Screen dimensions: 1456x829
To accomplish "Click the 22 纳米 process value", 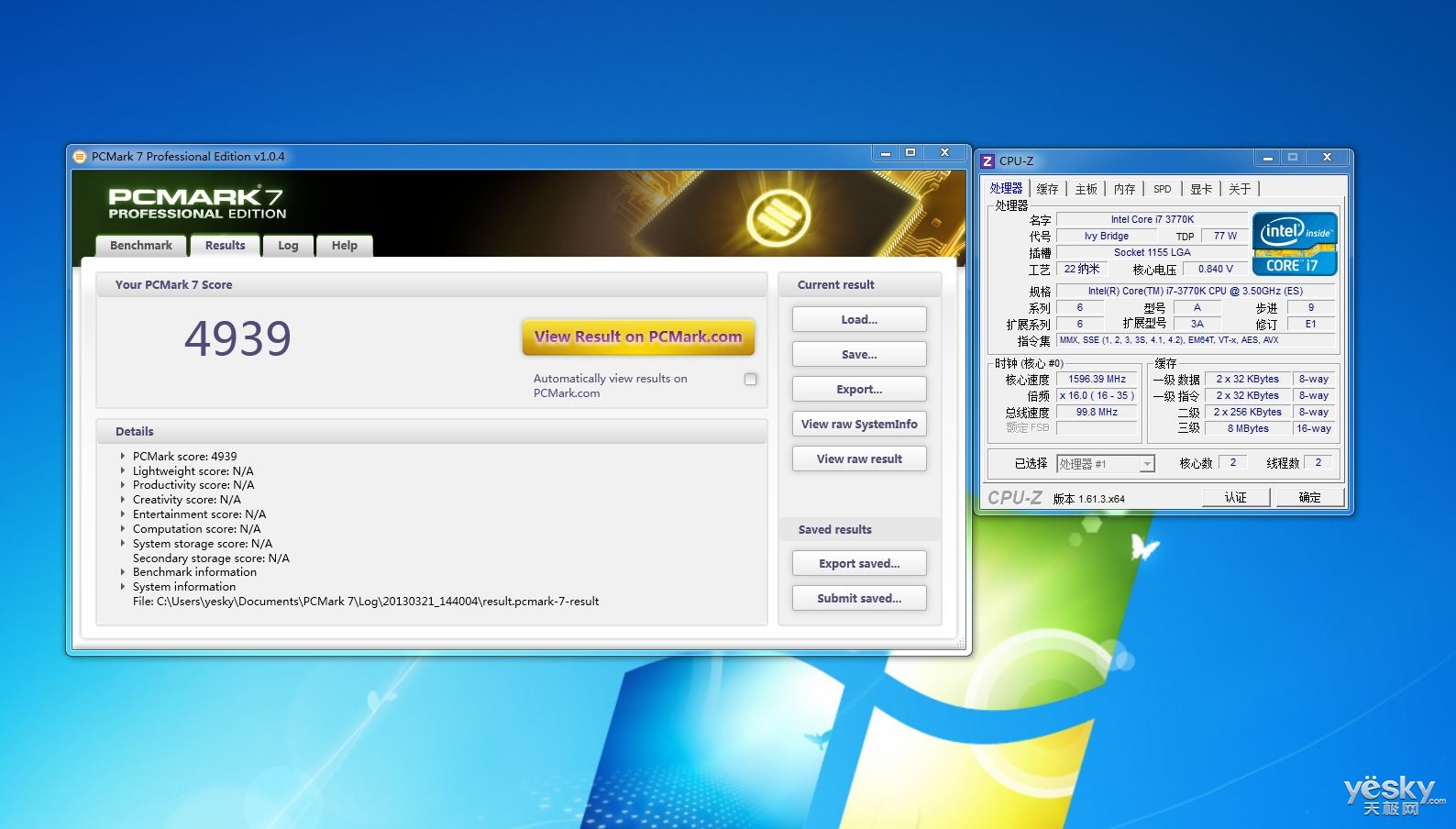I will [x=1082, y=269].
